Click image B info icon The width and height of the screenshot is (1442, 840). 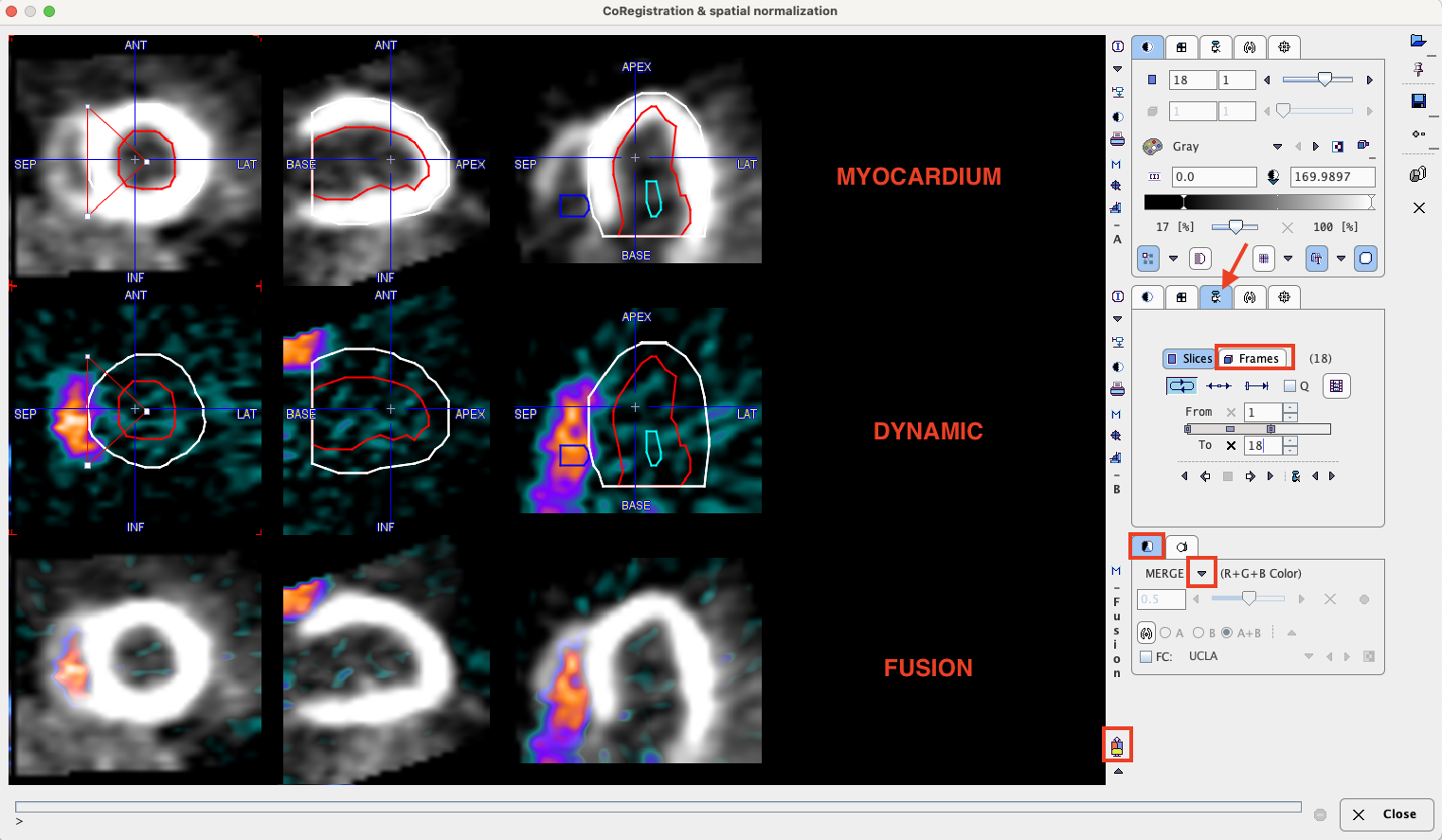[1118, 296]
